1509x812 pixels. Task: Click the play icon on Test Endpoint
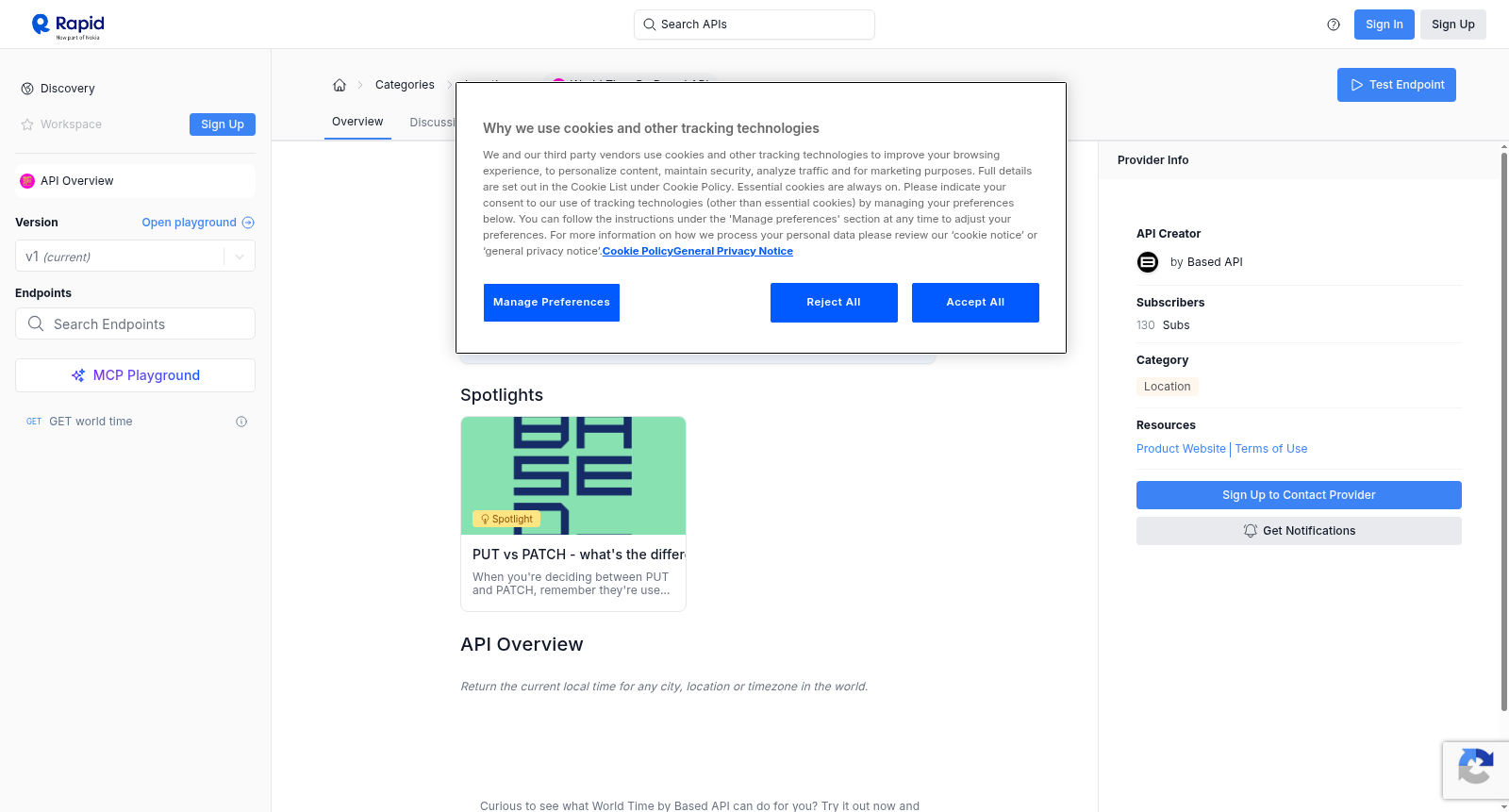point(1357,85)
